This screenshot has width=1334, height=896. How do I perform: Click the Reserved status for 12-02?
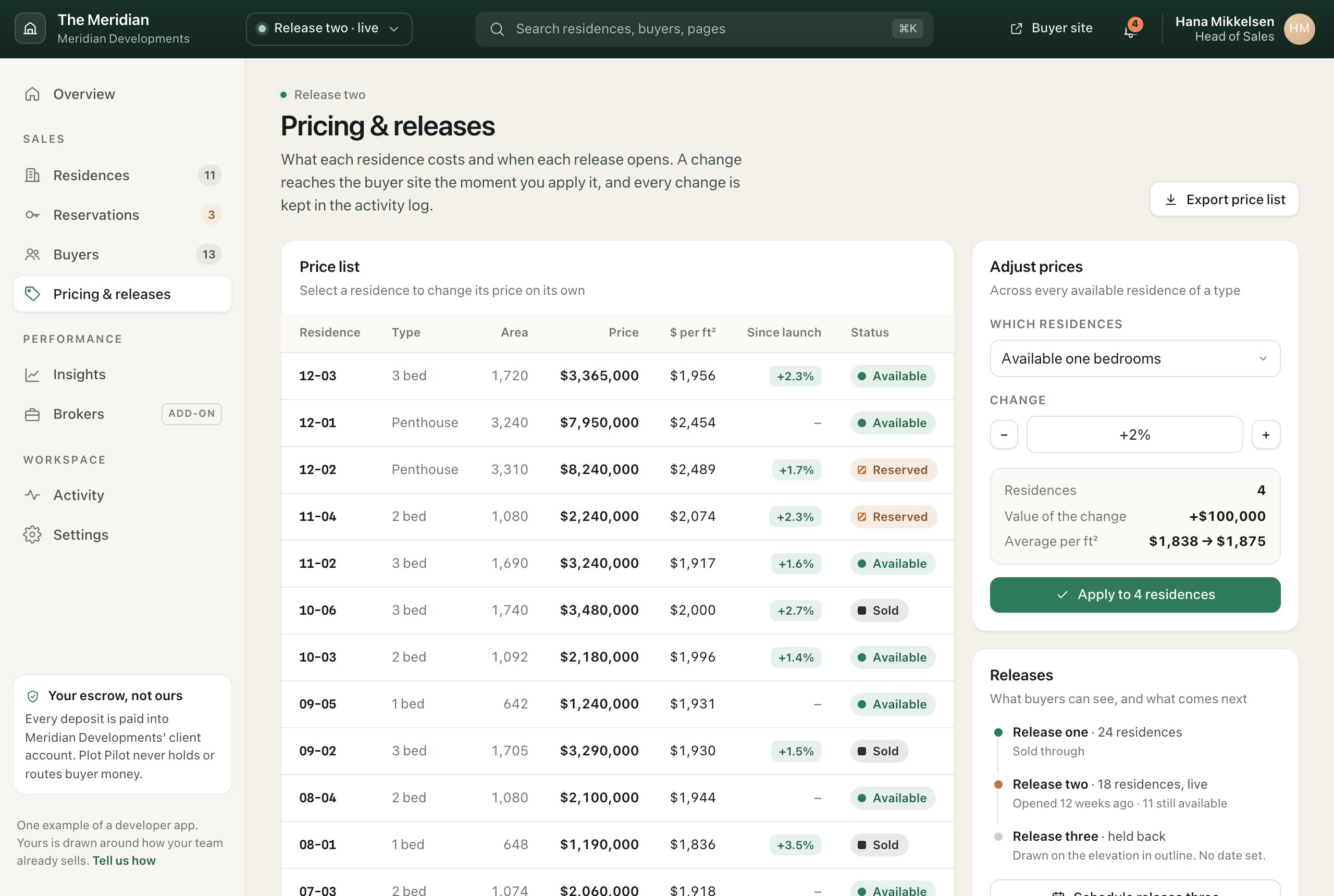point(893,470)
